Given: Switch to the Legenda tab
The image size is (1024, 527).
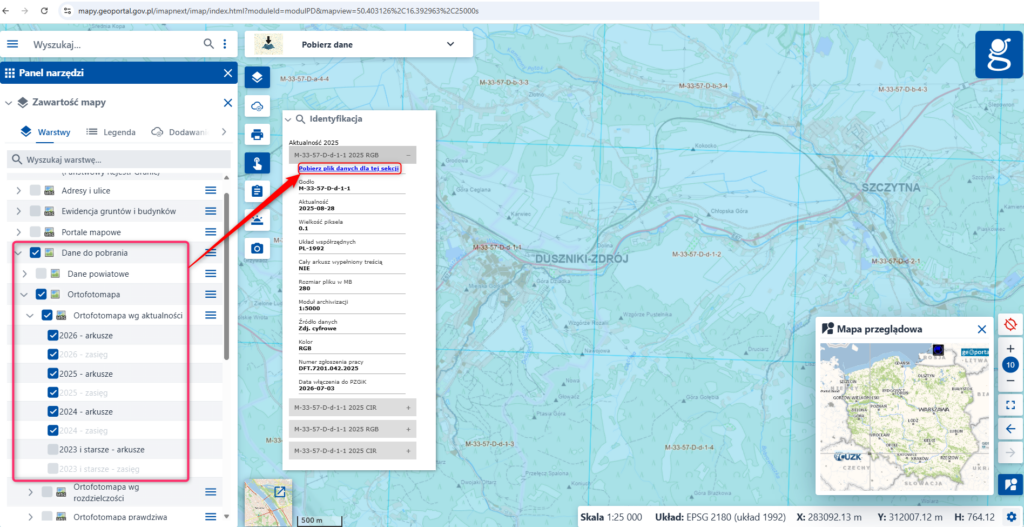Looking at the screenshot, I should (x=111, y=132).
